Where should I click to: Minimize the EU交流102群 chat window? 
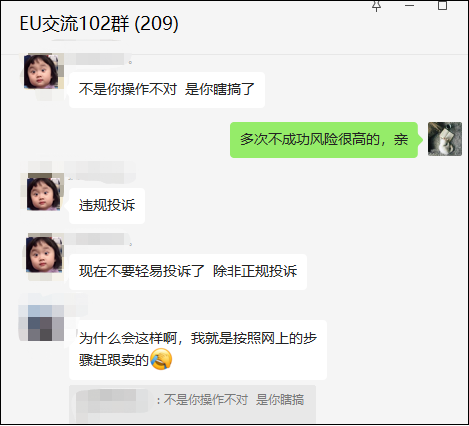(409, 6)
